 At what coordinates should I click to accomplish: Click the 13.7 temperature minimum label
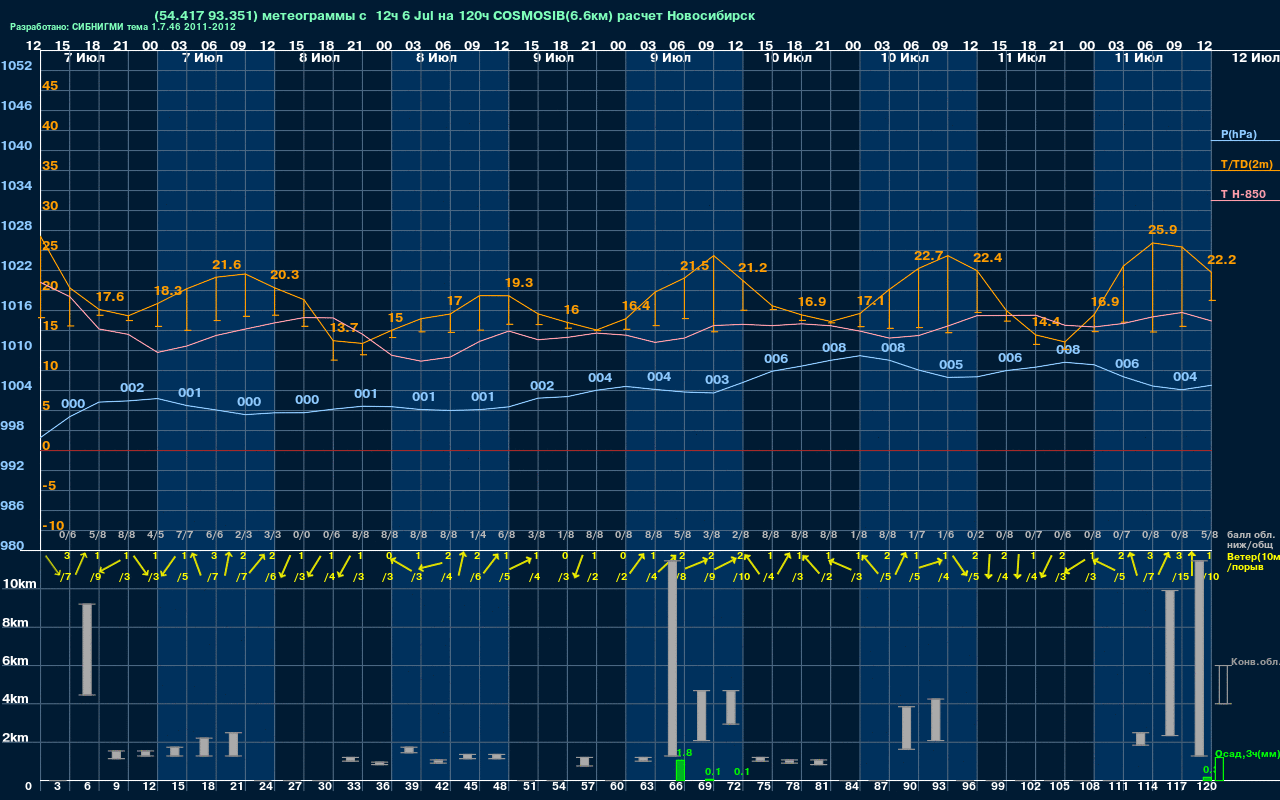click(x=344, y=328)
